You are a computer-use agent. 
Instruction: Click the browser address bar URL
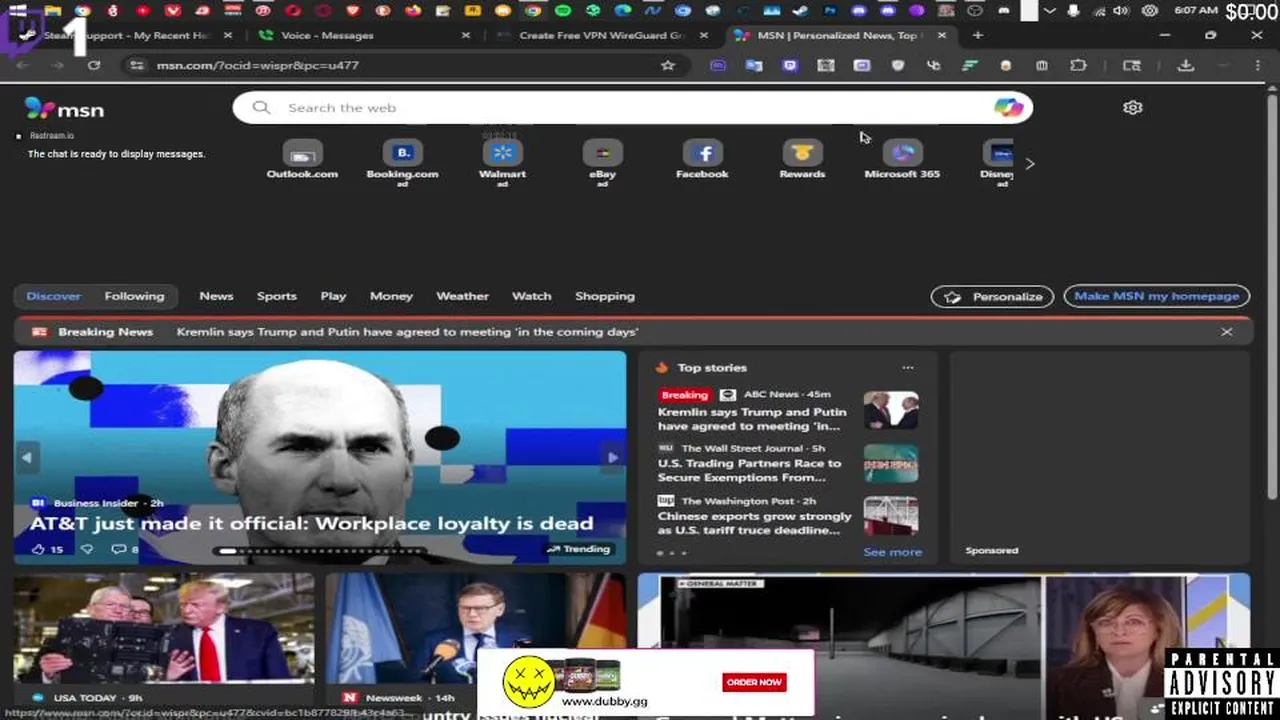click(258, 65)
